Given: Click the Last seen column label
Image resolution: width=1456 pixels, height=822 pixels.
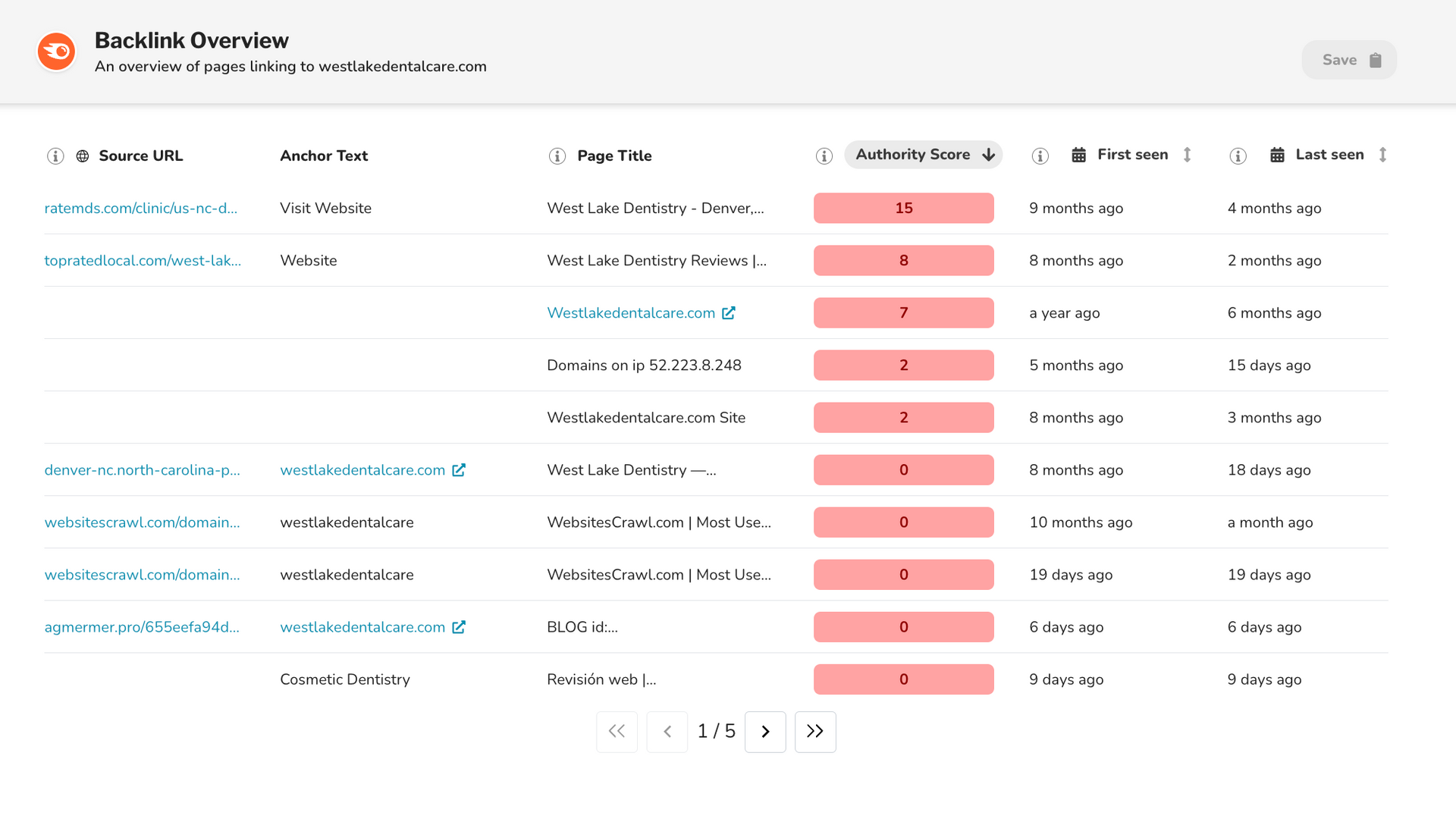Looking at the screenshot, I should [1329, 155].
